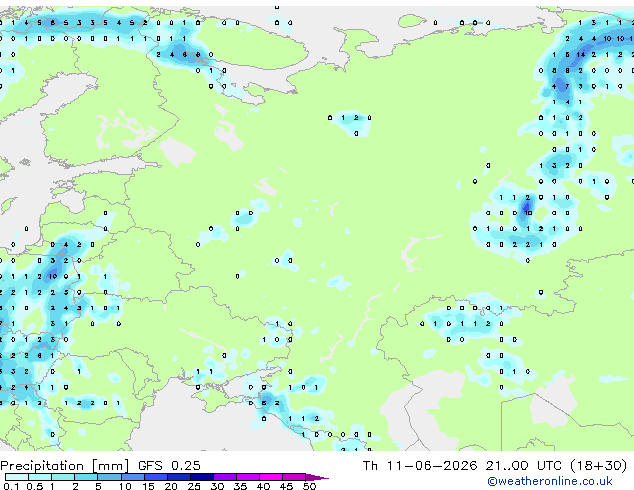Click the 0.5–1 mm legend color swatch
This screenshot has height=490, width=634.
(x=40, y=477)
